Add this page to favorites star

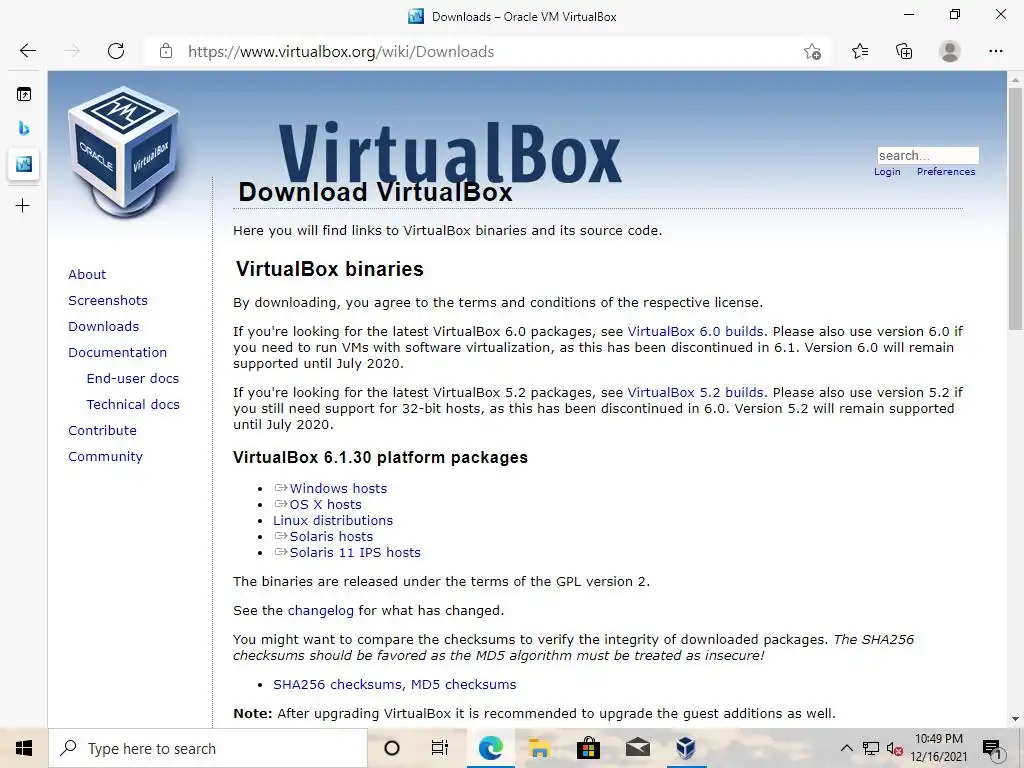point(812,52)
